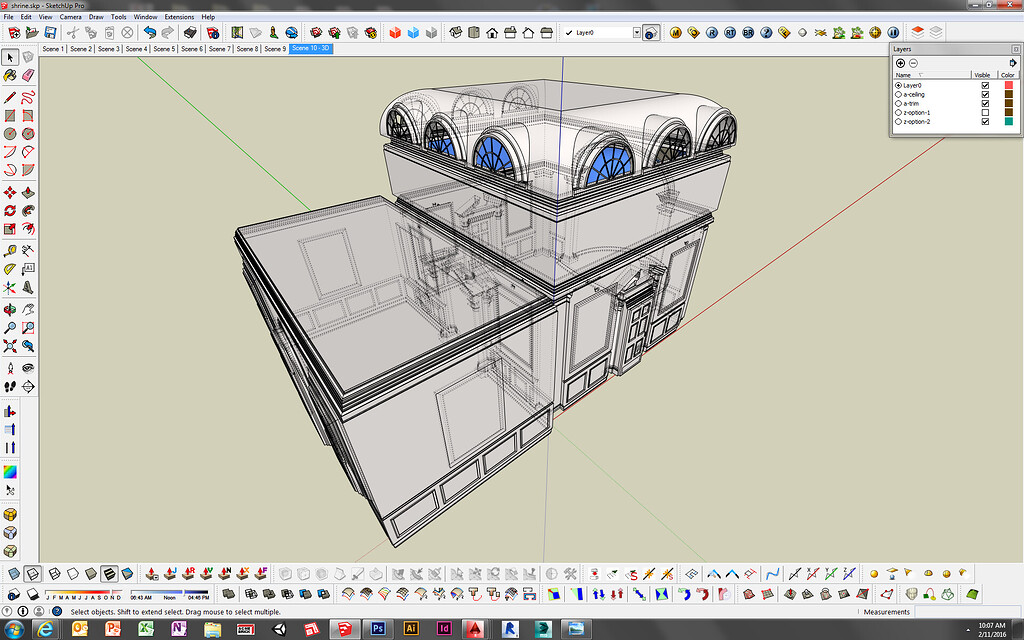Enable visibility of z-option-1 layer
Image resolution: width=1024 pixels, height=640 pixels.
point(985,112)
